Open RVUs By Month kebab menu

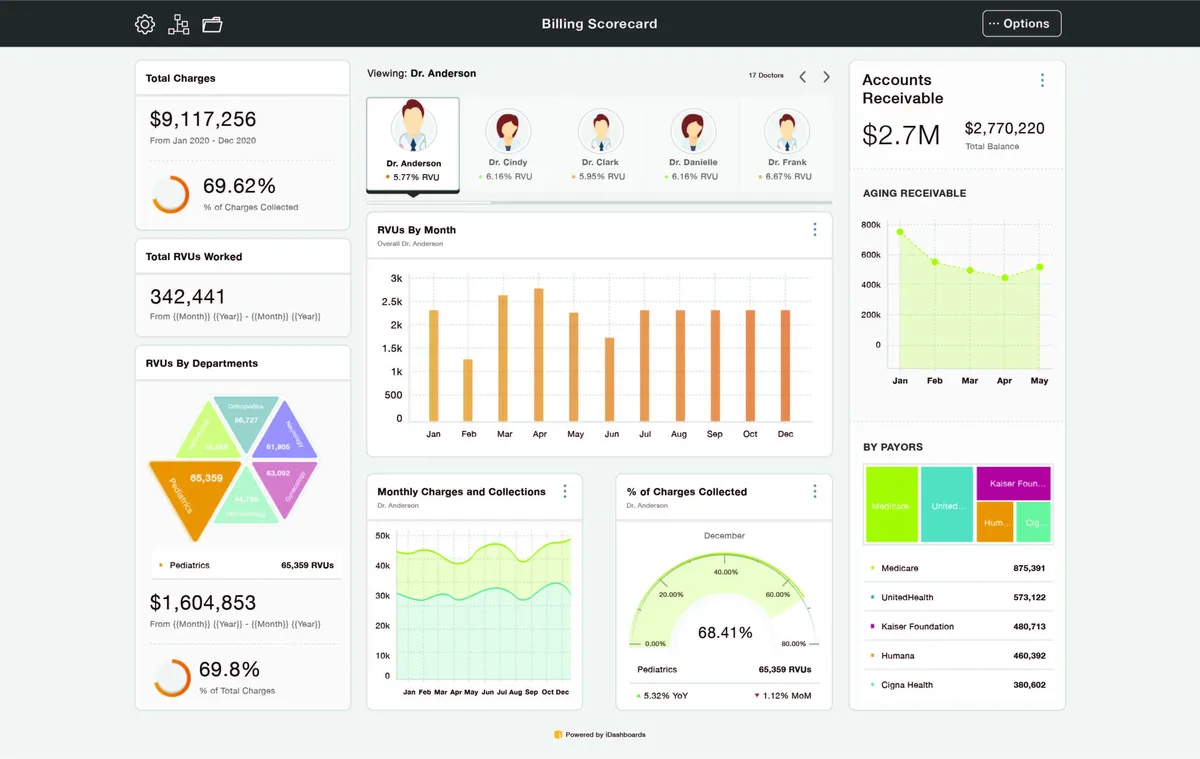tap(814, 230)
